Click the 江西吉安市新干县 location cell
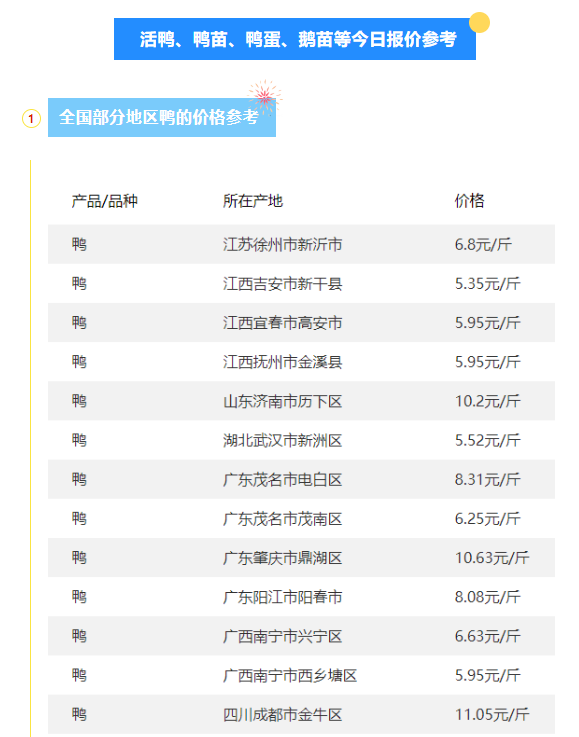 coord(282,284)
